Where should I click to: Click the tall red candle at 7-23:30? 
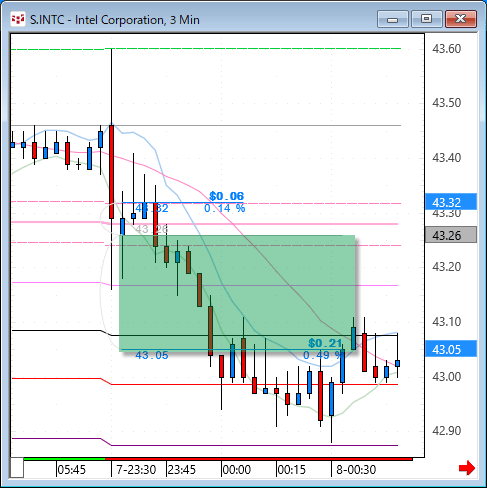(x=111, y=172)
